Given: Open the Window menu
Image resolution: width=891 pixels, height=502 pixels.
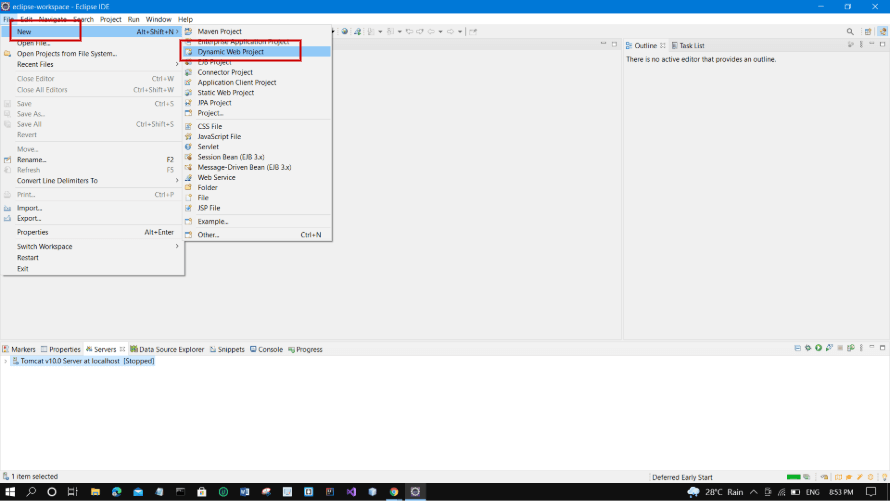Looking at the screenshot, I should pos(159,19).
